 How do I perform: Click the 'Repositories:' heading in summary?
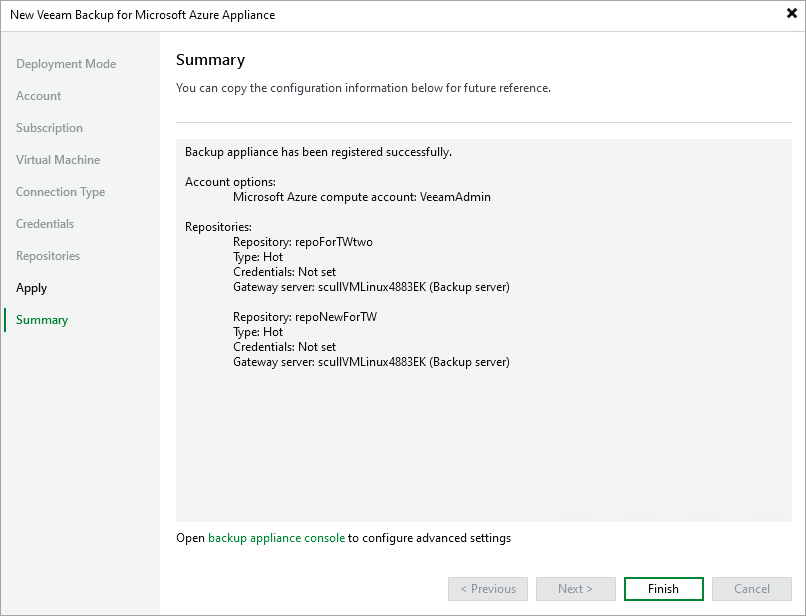218,227
